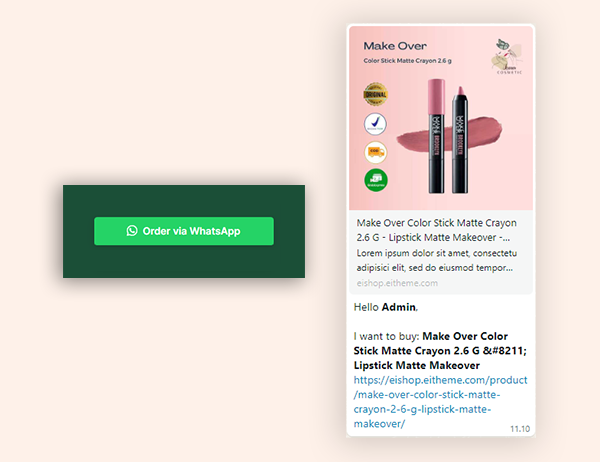
Task: Click the blue checkmark verified badge
Action: point(375,124)
